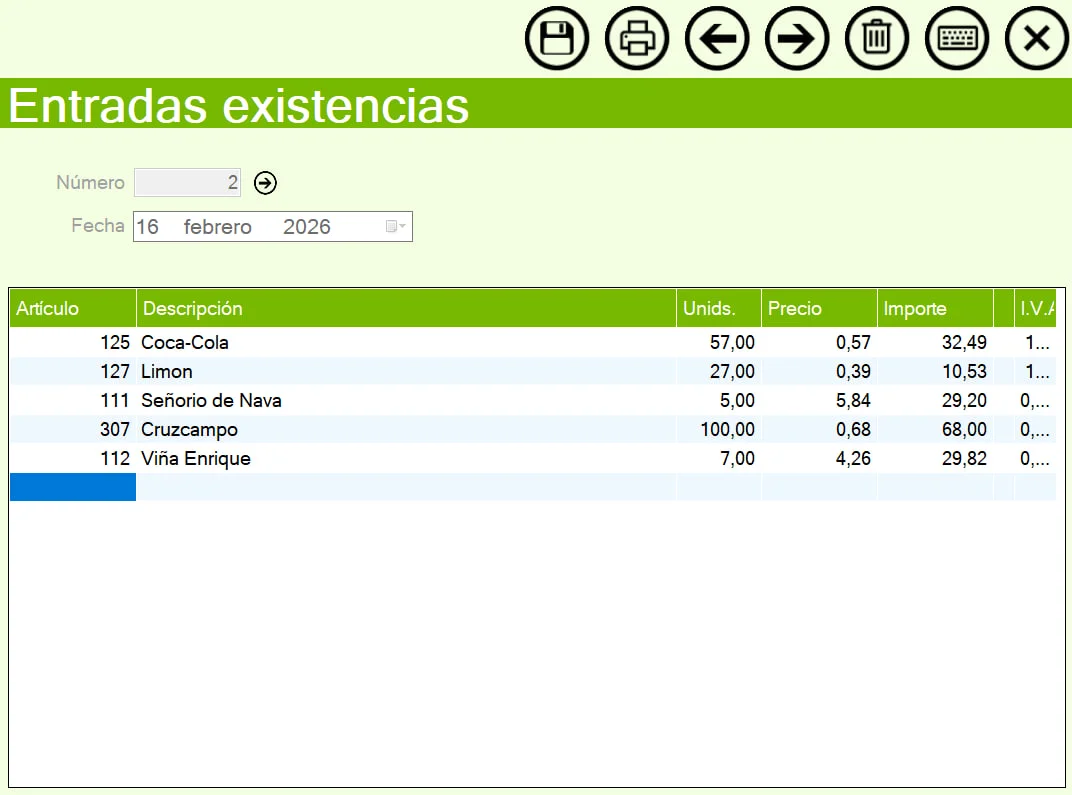Delete the current stock entry
1072x795 pixels.
tap(877, 38)
